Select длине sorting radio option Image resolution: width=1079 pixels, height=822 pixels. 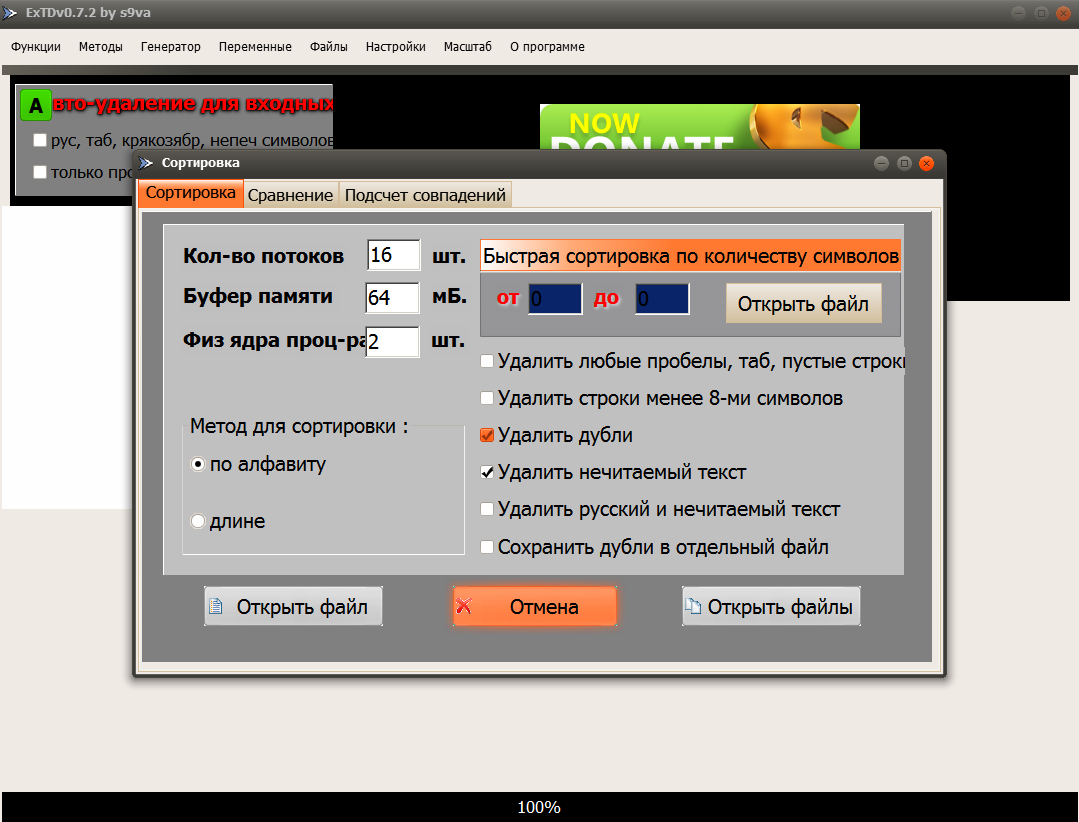pos(198,521)
